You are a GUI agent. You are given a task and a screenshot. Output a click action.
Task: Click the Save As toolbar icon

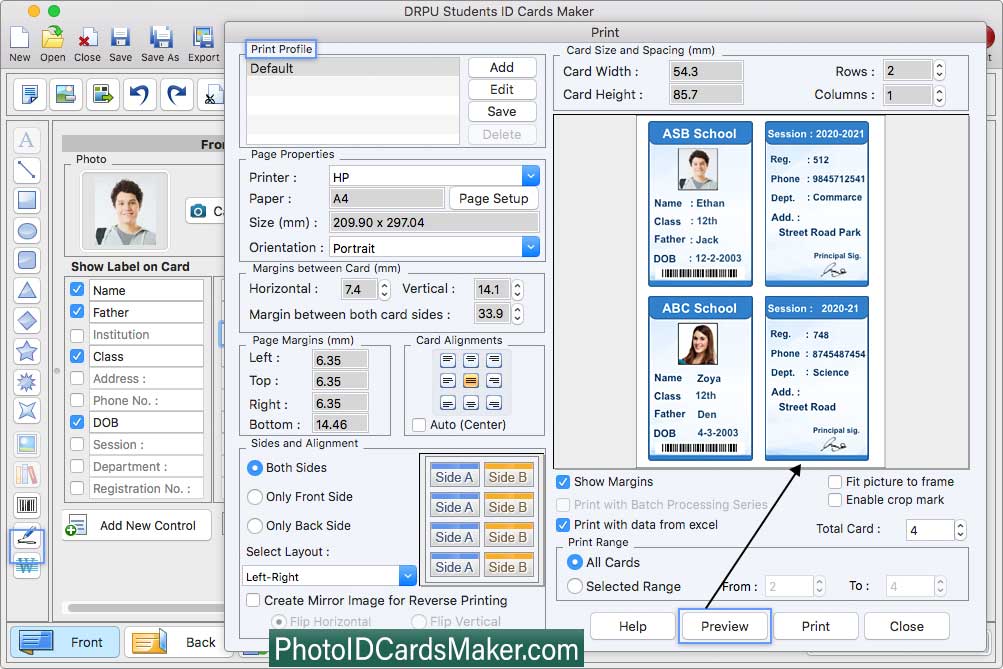[x=160, y=43]
